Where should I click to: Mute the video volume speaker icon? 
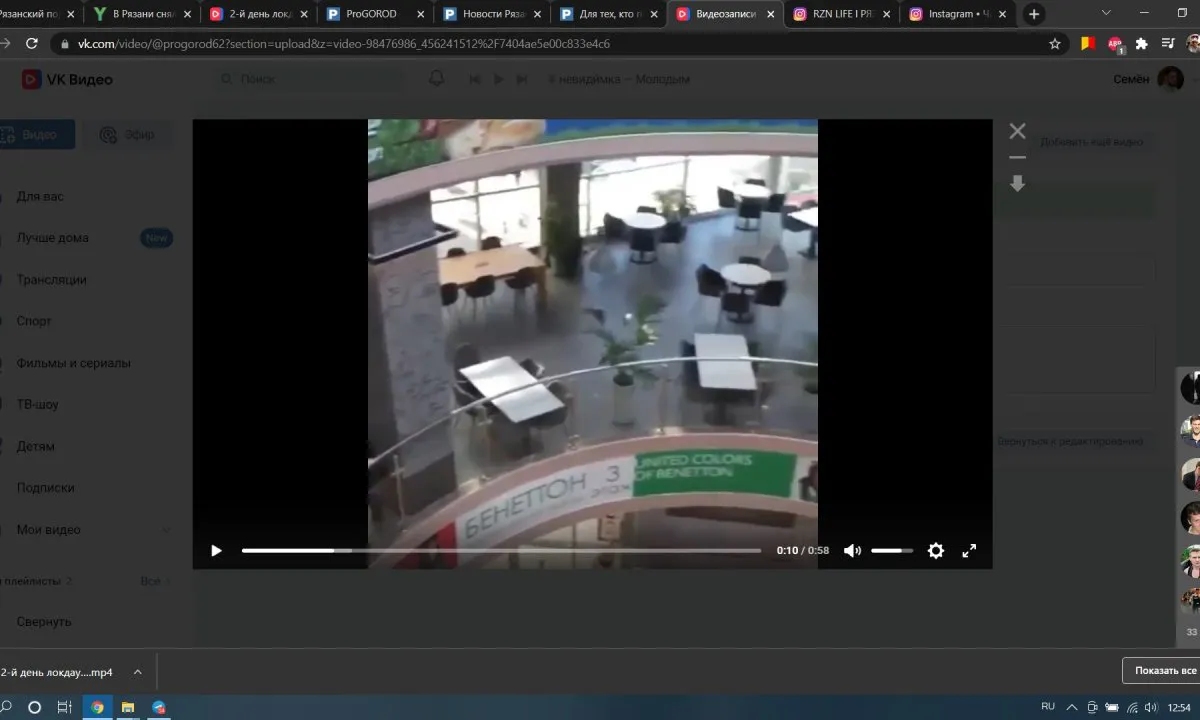(x=852, y=550)
